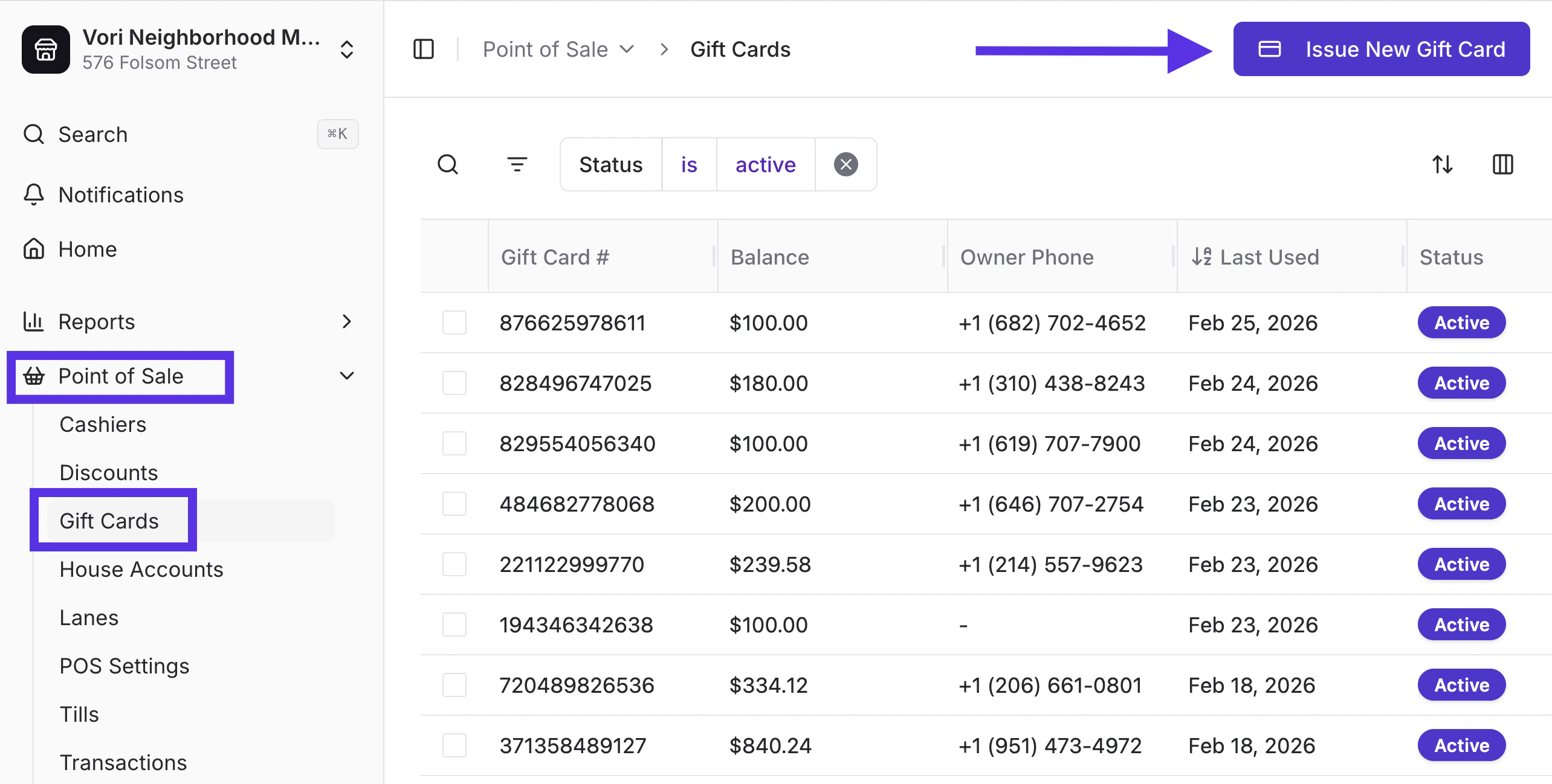The height and width of the screenshot is (784, 1552).
Task: Check the box for card 876625978611
Action: point(454,323)
